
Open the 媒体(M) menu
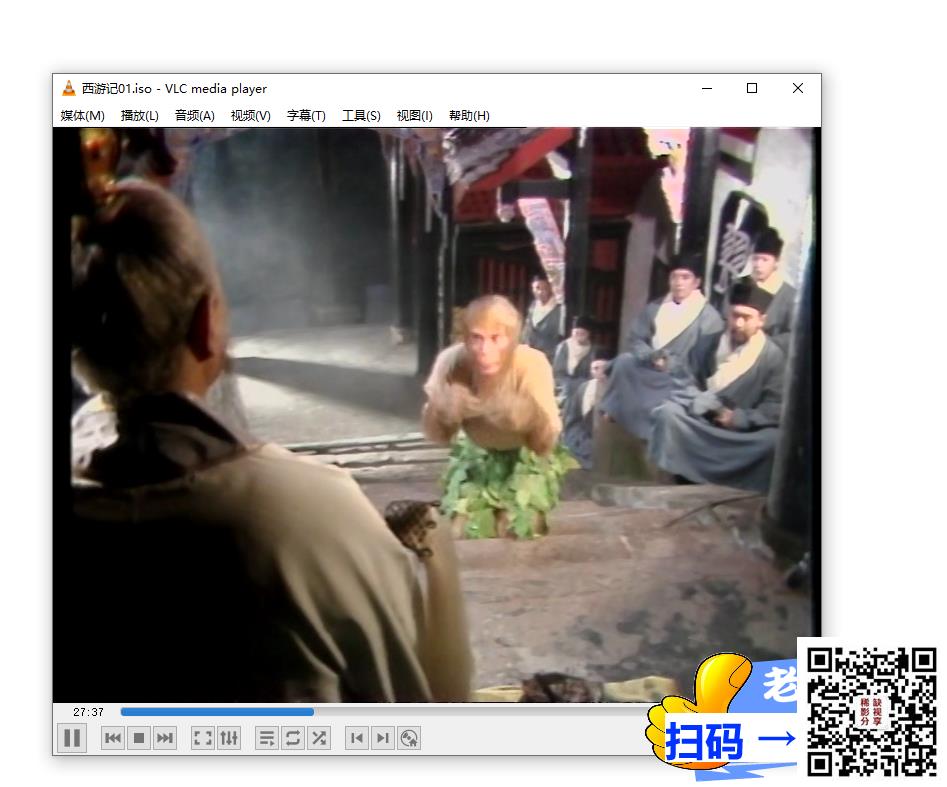[x=83, y=115]
